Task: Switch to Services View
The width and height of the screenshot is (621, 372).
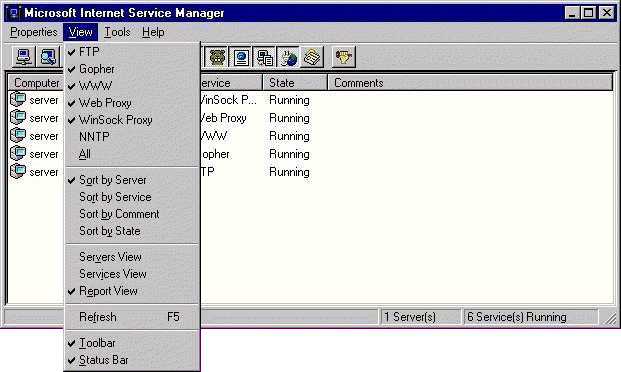Action: [131, 274]
